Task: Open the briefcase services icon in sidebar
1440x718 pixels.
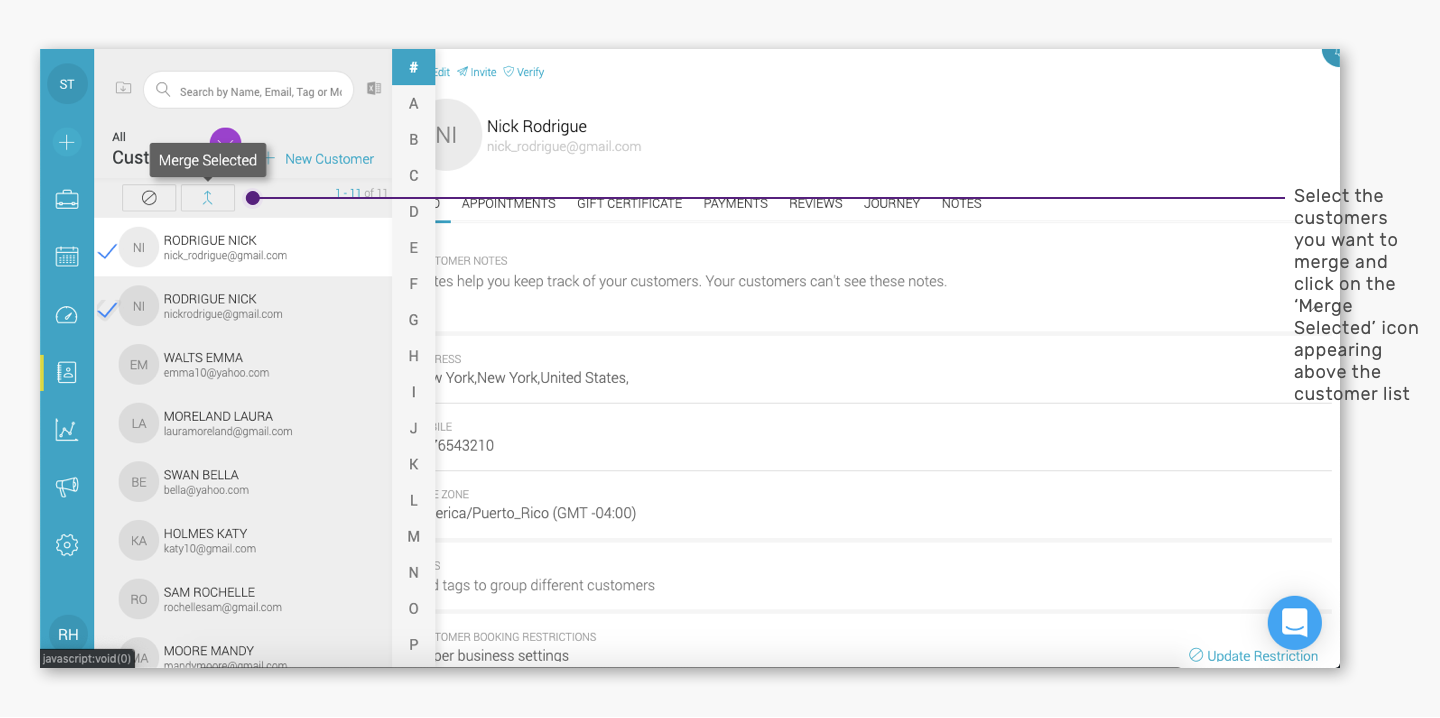Action: click(67, 200)
